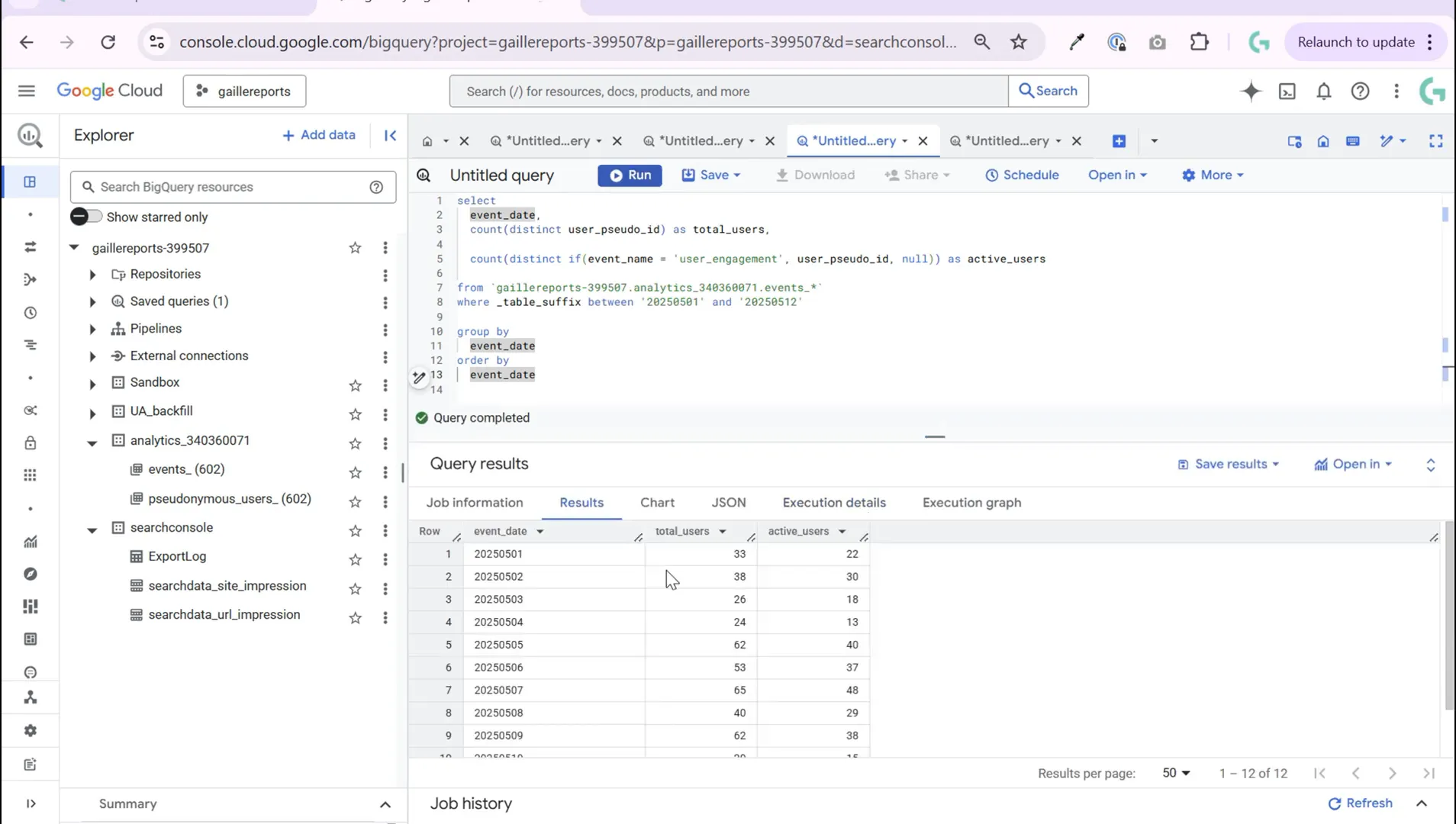
Task: Collapse the searchconsole dataset
Action: [x=92, y=529]
